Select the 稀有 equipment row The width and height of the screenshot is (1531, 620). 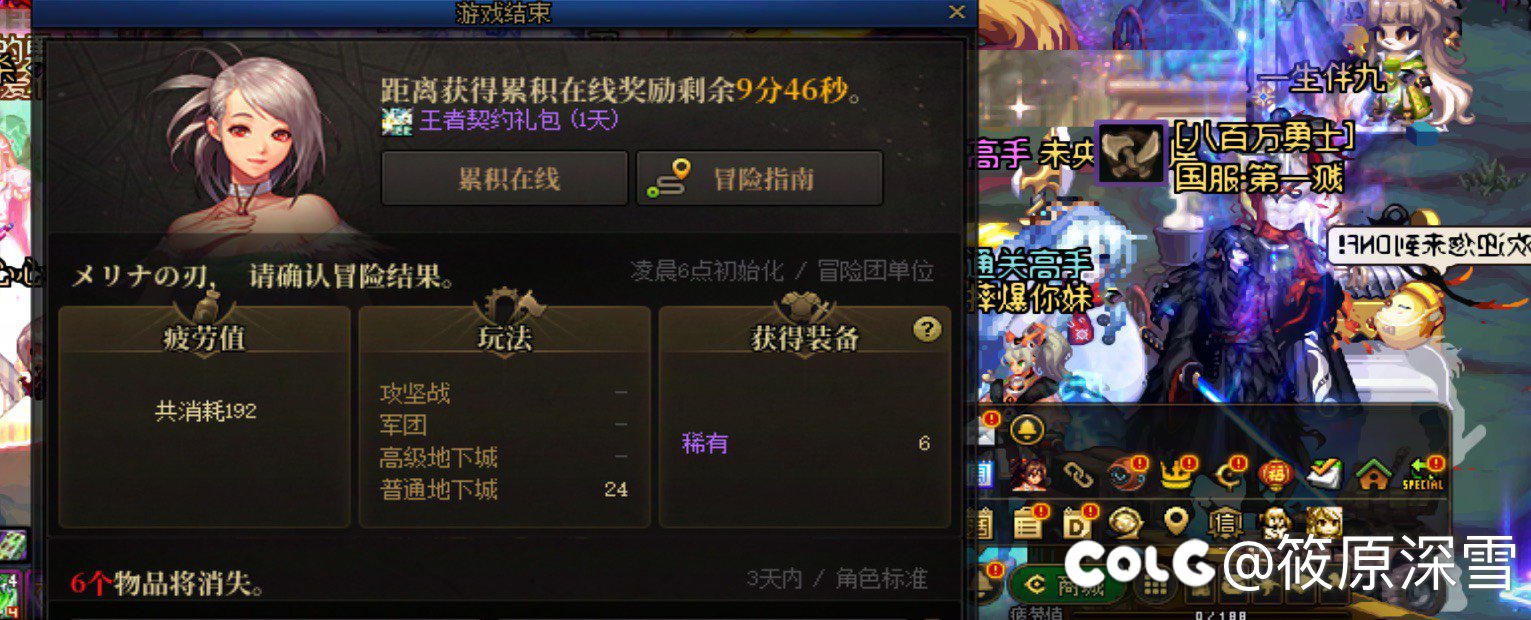coord(805,443)
